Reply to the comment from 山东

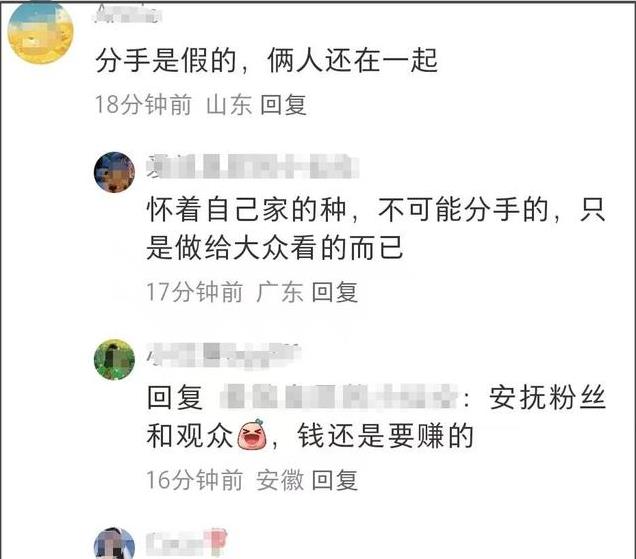[283, 105]
